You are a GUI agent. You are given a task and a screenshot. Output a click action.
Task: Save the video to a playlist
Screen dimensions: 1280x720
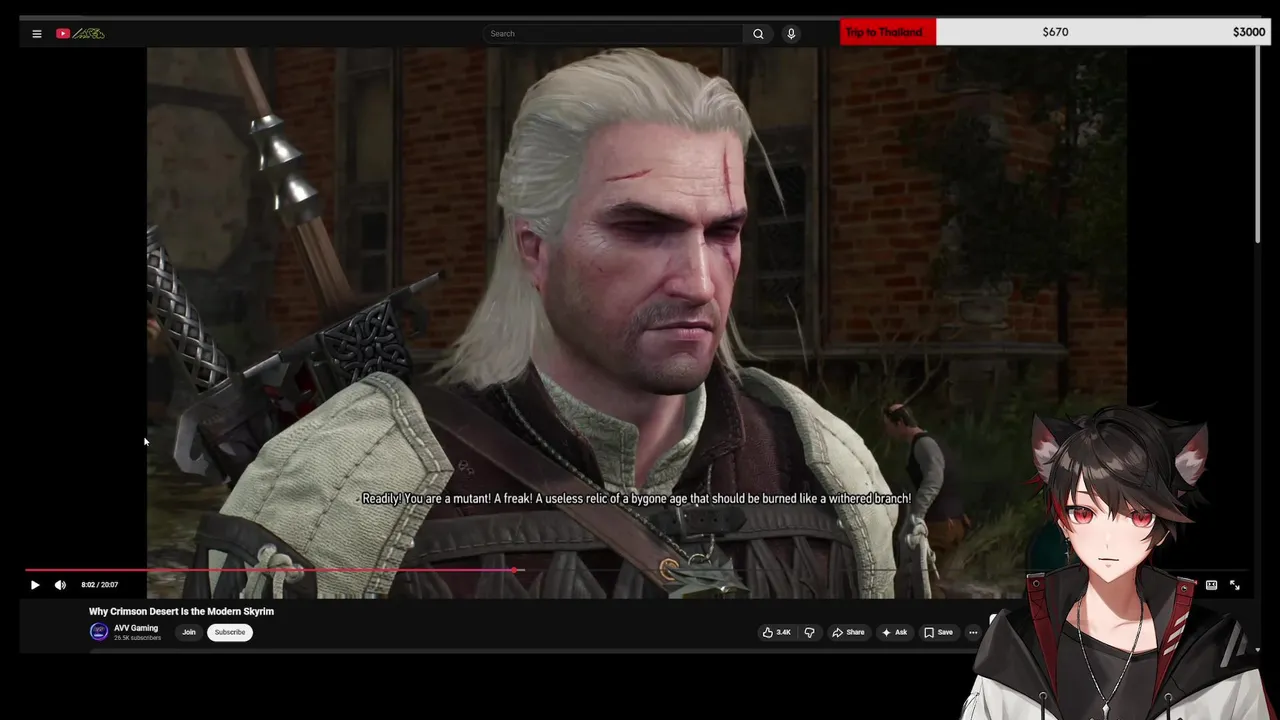click(938, 632)
